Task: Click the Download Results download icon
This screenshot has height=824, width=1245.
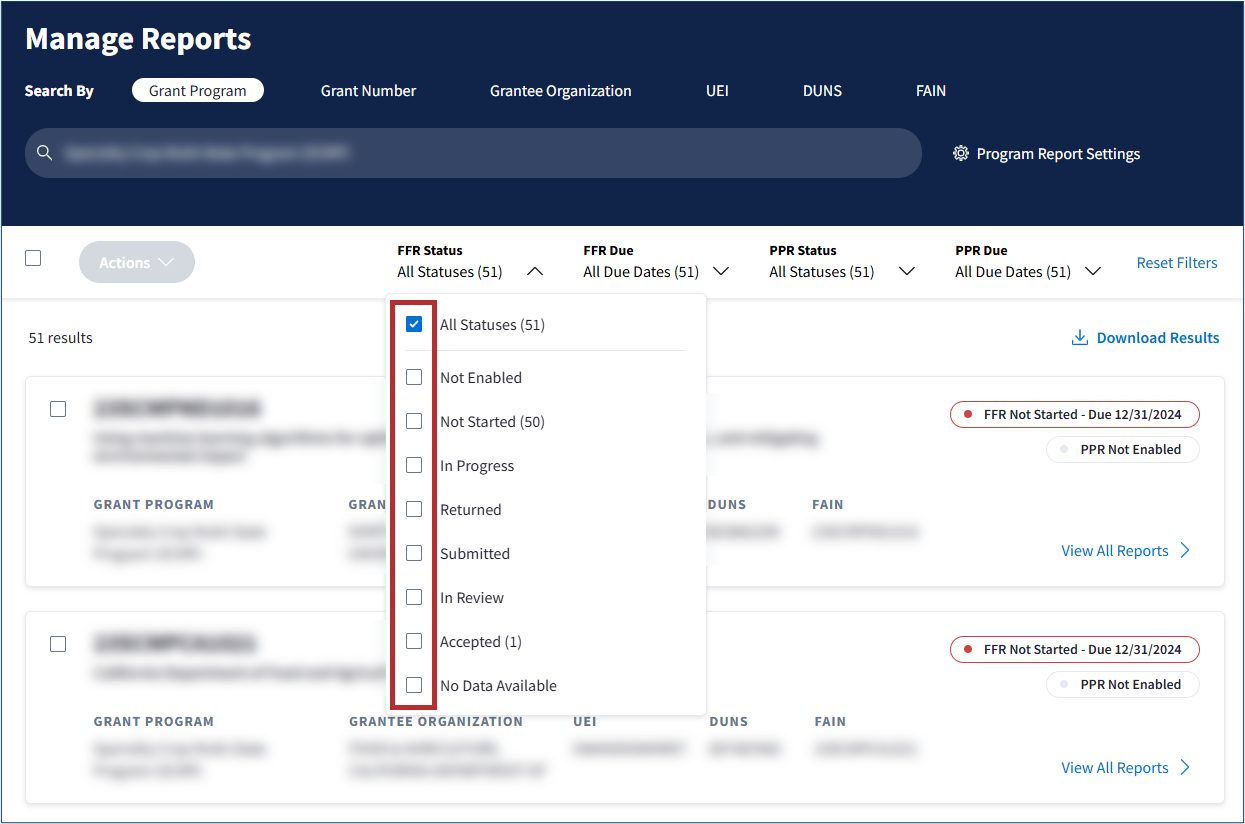Action: pyautogui.click(x=1079, y=338)
